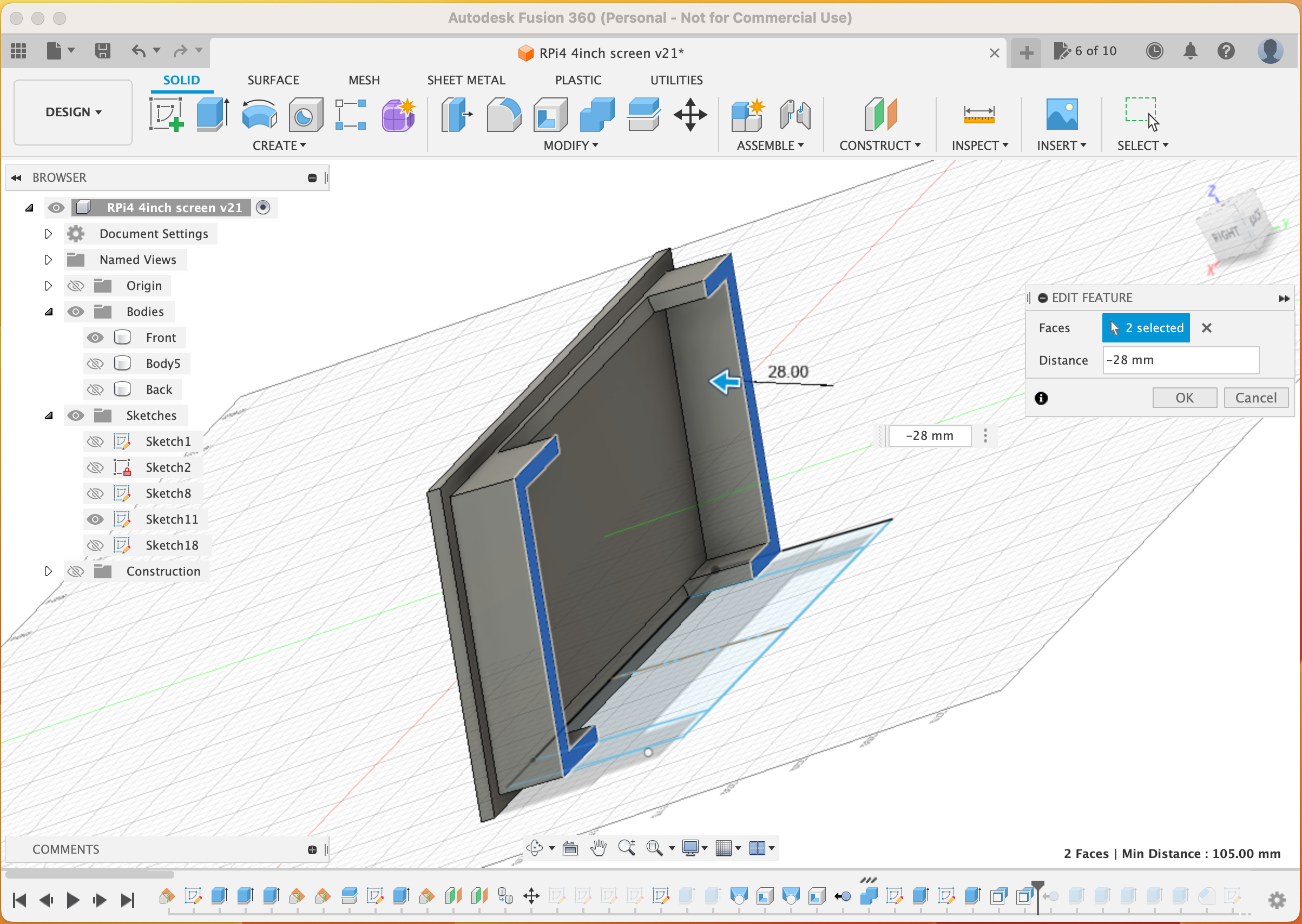1302x924 pixels.
Task: Expand the Named Views folder
Action: (47, 259)
